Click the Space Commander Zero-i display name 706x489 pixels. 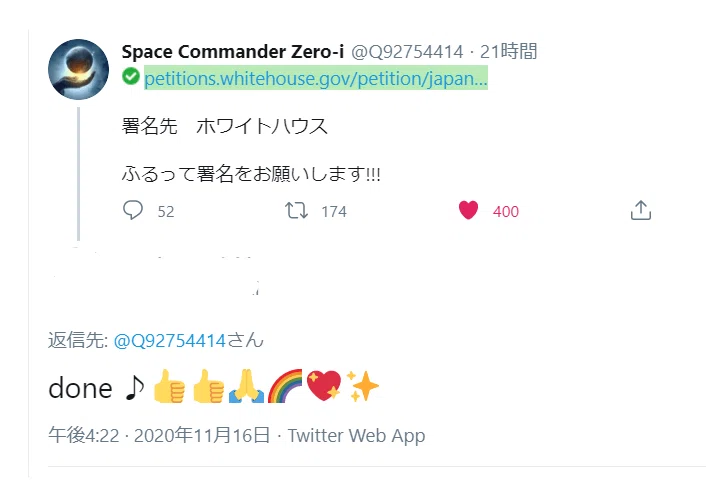click(x=233, y=52)
